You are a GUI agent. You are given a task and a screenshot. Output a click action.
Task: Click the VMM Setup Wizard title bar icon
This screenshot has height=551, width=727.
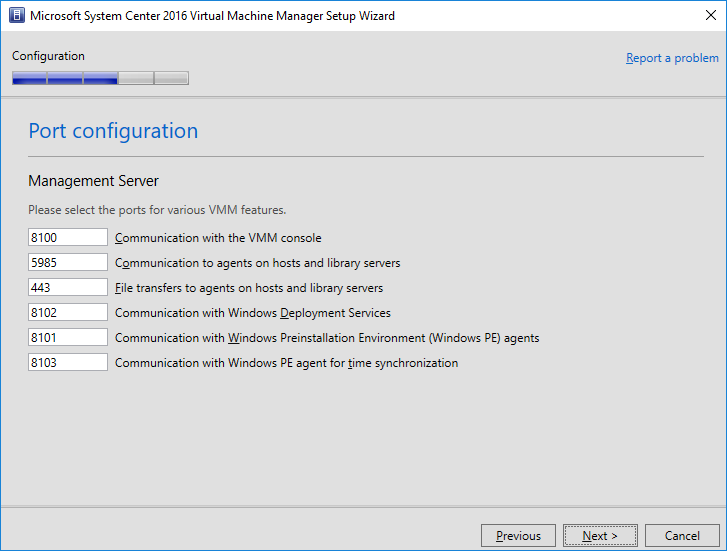16,16
